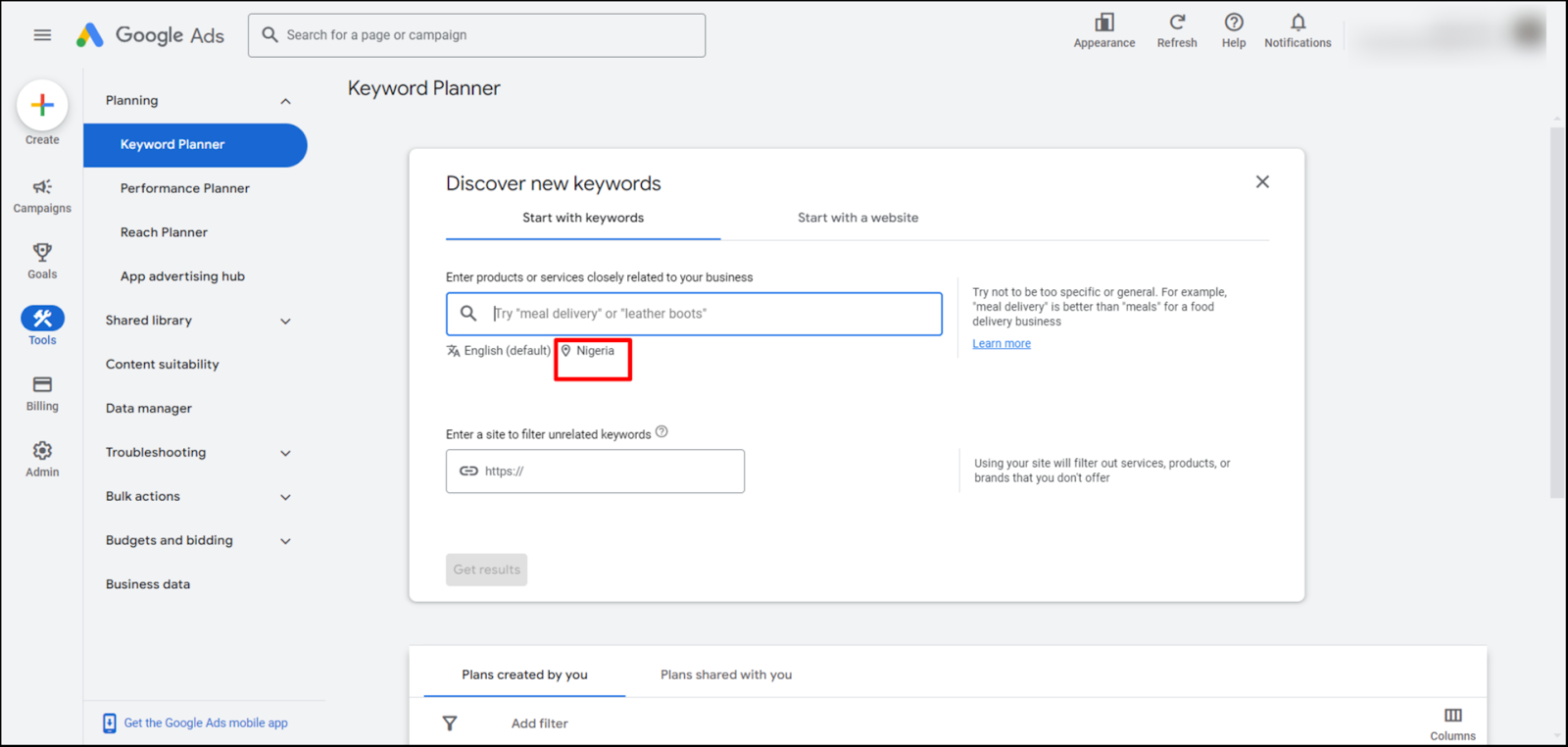The height and width of the screenshot is (747, 1568).
Task: Open the Help icon
Action: coord(1234,22)
